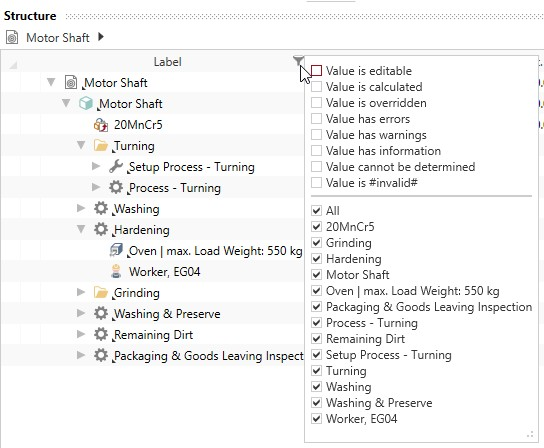
Task: Click the Oven machine icon
Action: point(116,250)
